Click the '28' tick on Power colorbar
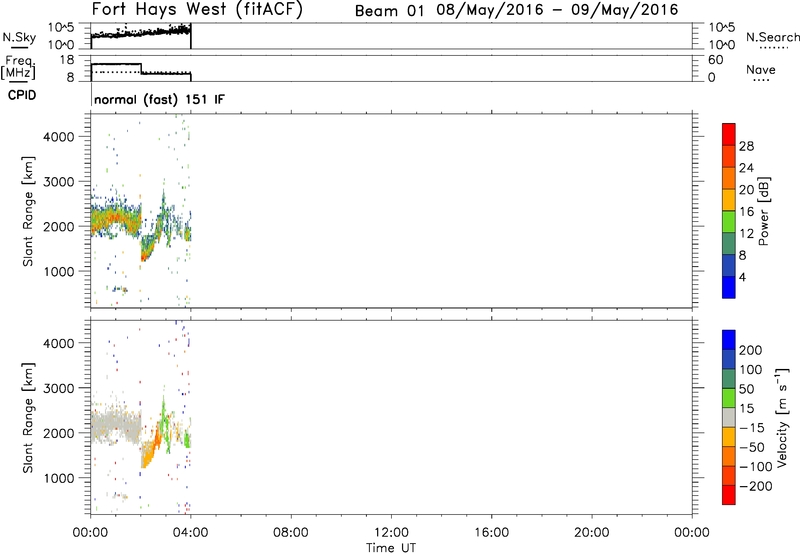This screenshot has height=554, width=800. (x=746, y=146)
